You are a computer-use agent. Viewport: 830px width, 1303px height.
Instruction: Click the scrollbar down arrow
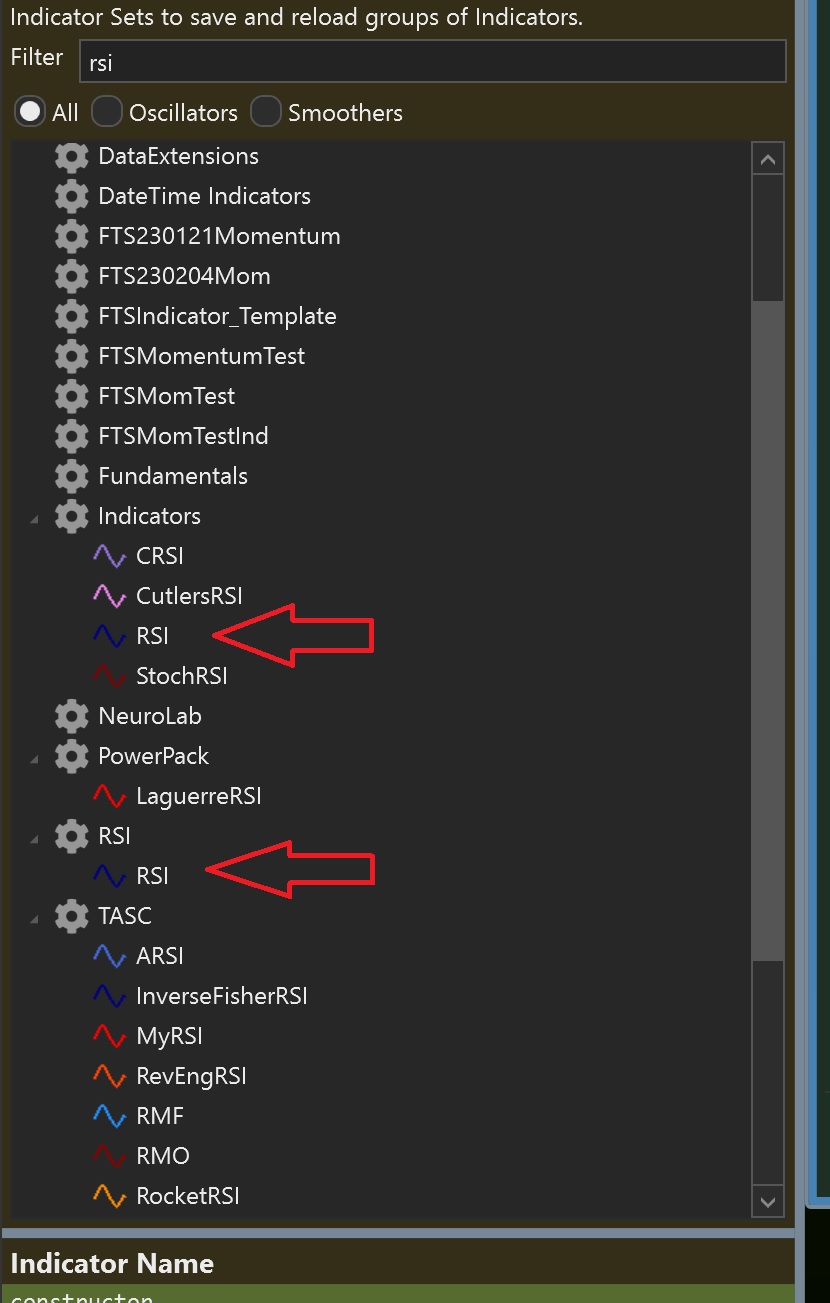pos(768,1201)
